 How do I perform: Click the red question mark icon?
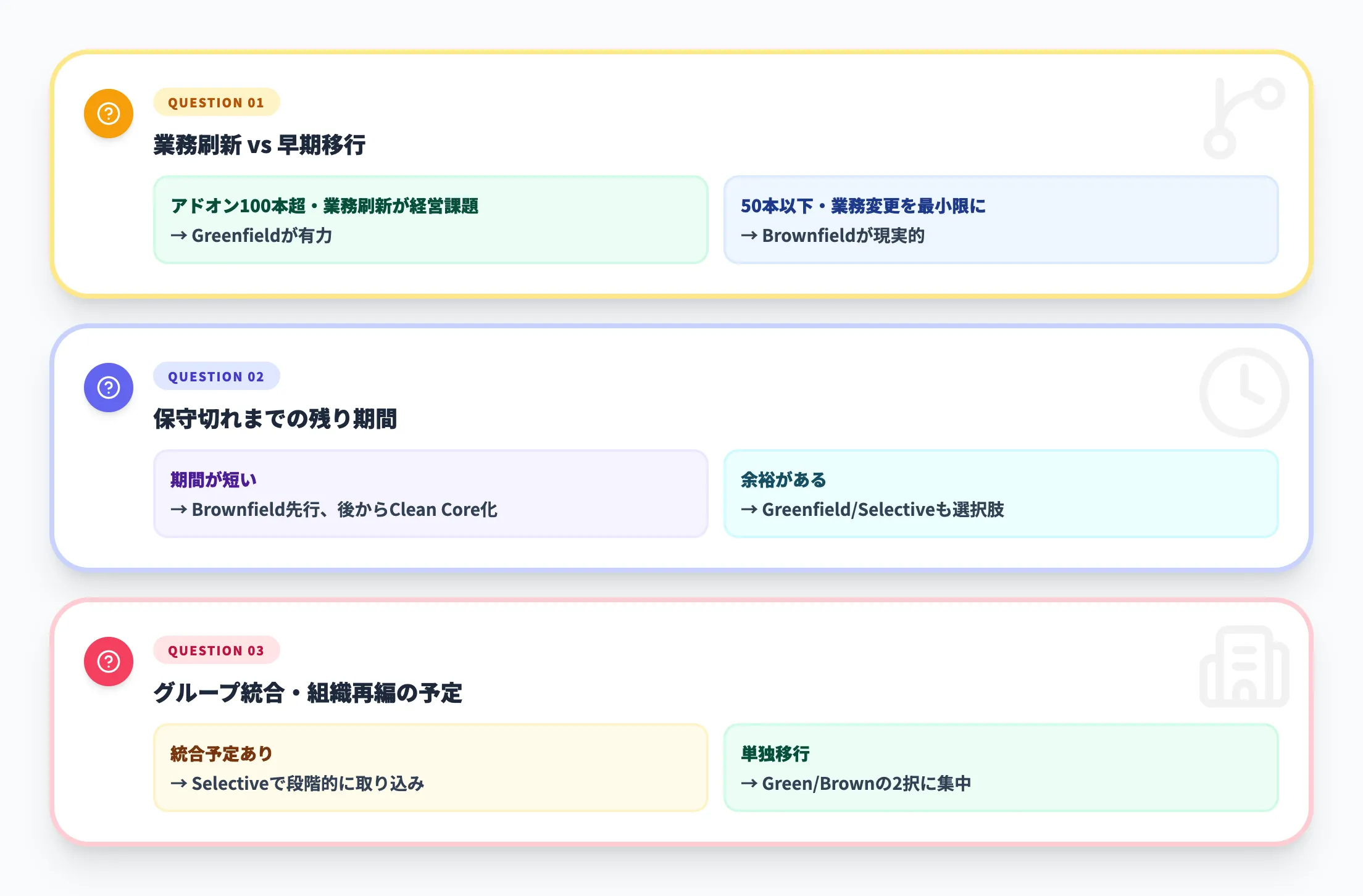coord(108,661)
